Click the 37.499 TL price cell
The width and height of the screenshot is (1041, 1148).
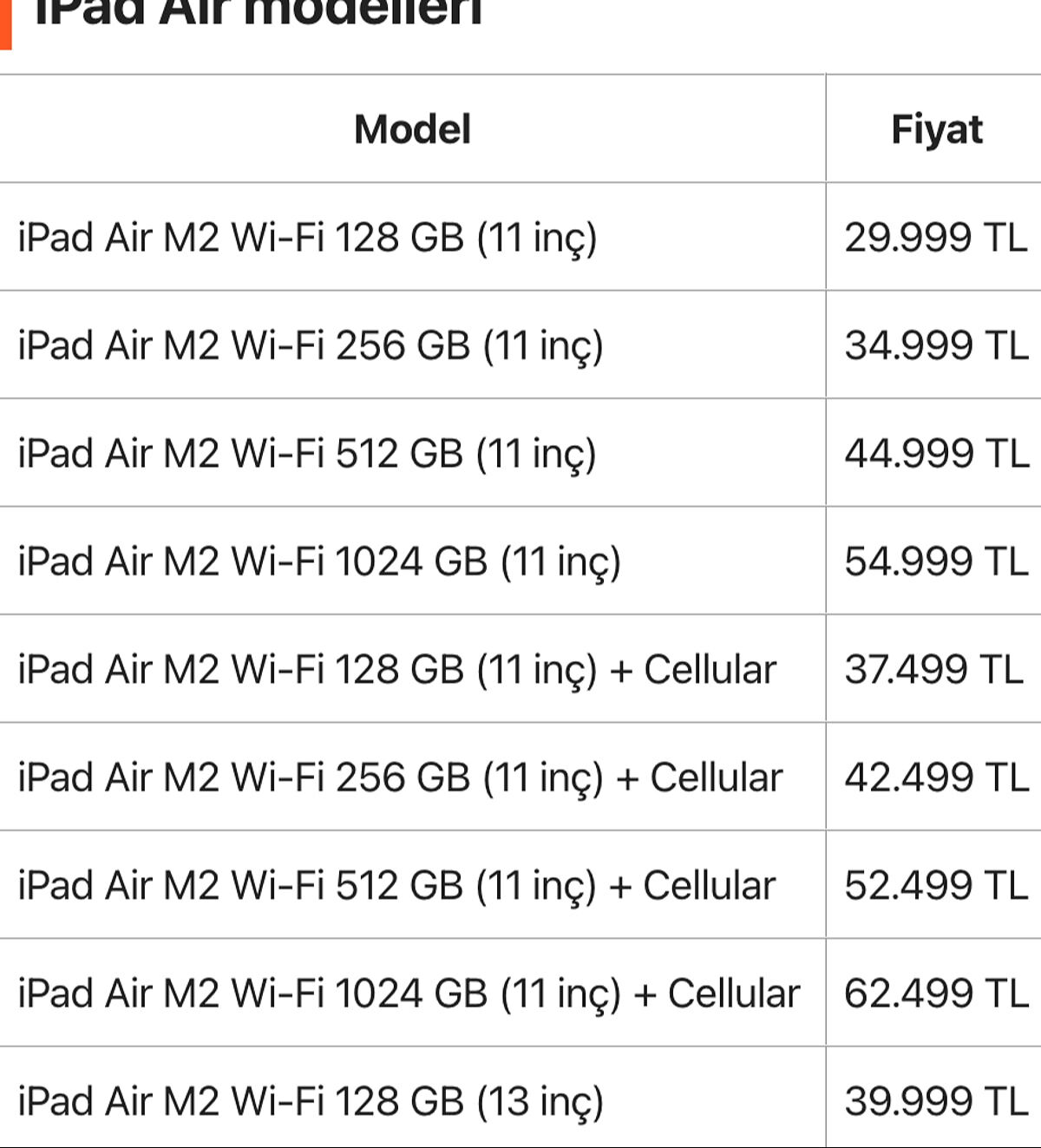[x=933, y=669]
